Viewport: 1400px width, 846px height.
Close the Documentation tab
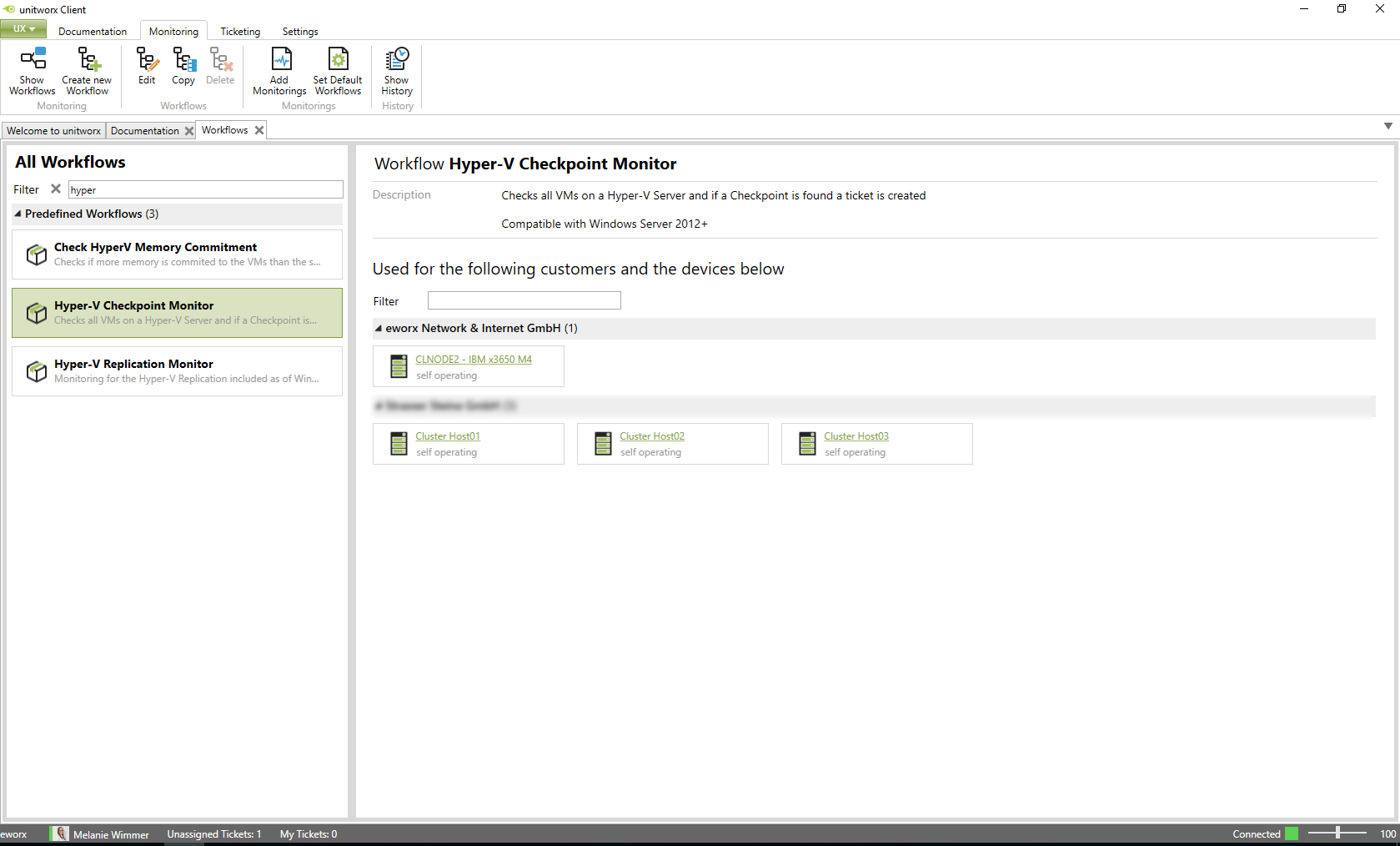(x=189, y=131)
